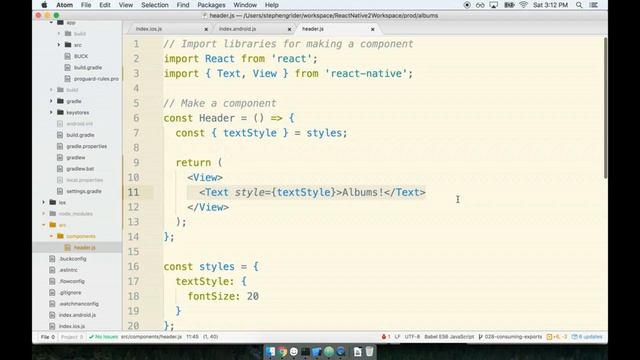Open the File menu
This screenshot has height=360, width=640.
coord(86,5)
